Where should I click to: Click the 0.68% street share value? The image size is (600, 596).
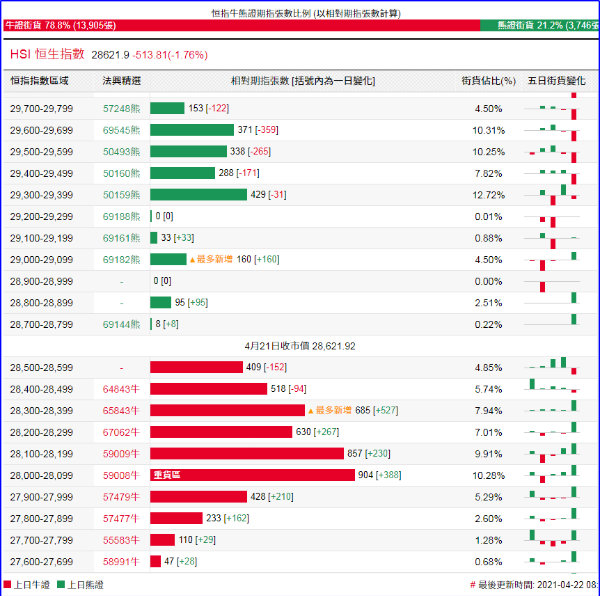tap(489, 562)
